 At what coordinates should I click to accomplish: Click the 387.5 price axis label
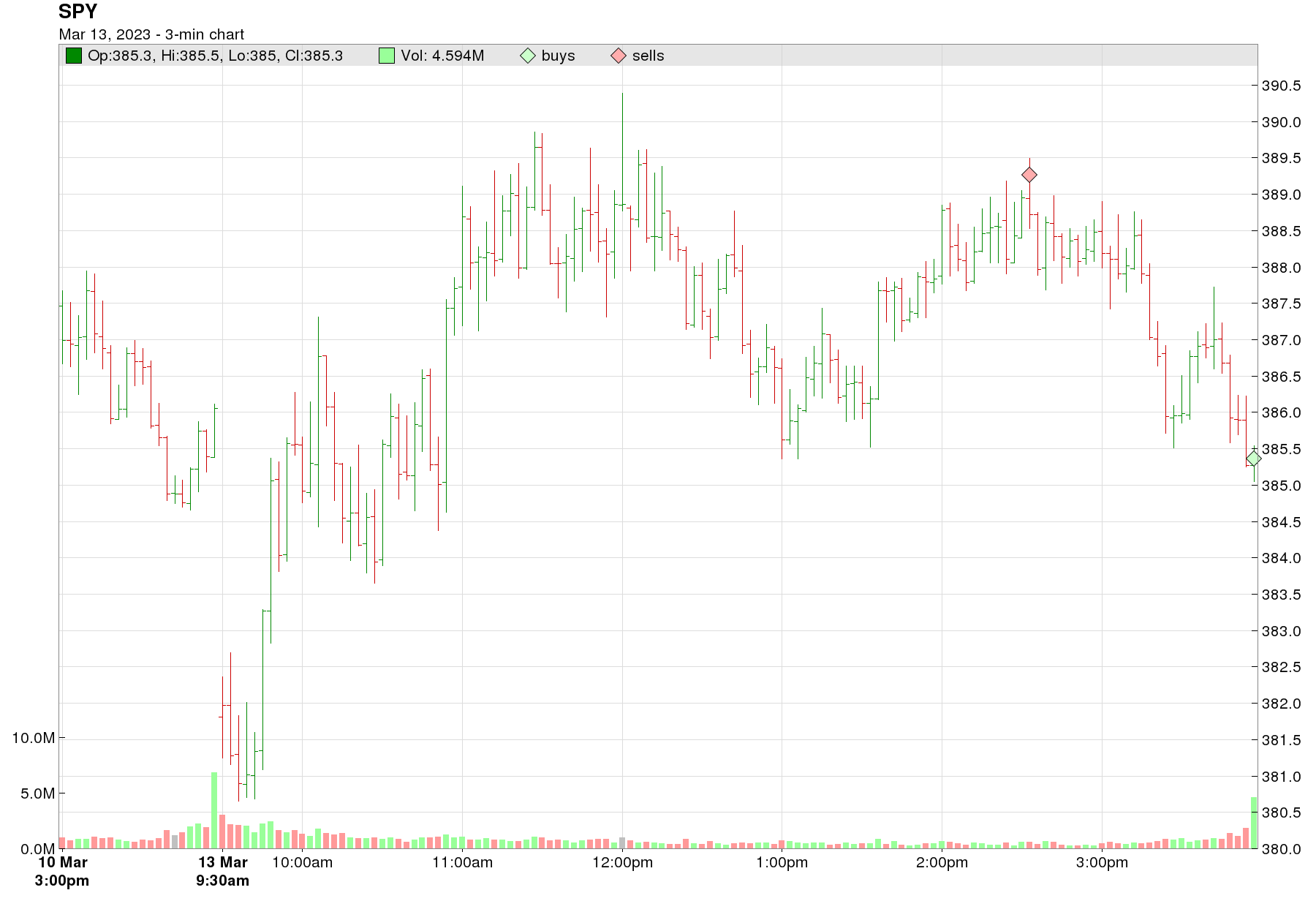tap(1282, 304)
